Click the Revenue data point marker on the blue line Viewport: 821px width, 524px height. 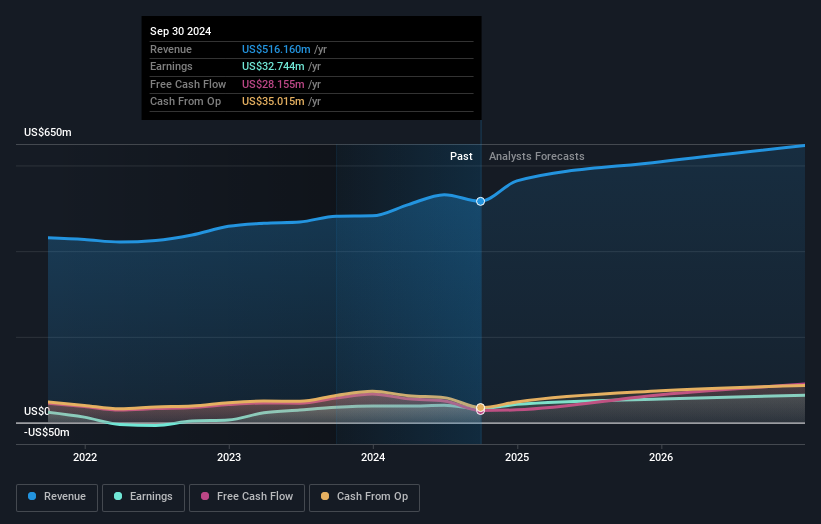(x=481, y=202)
